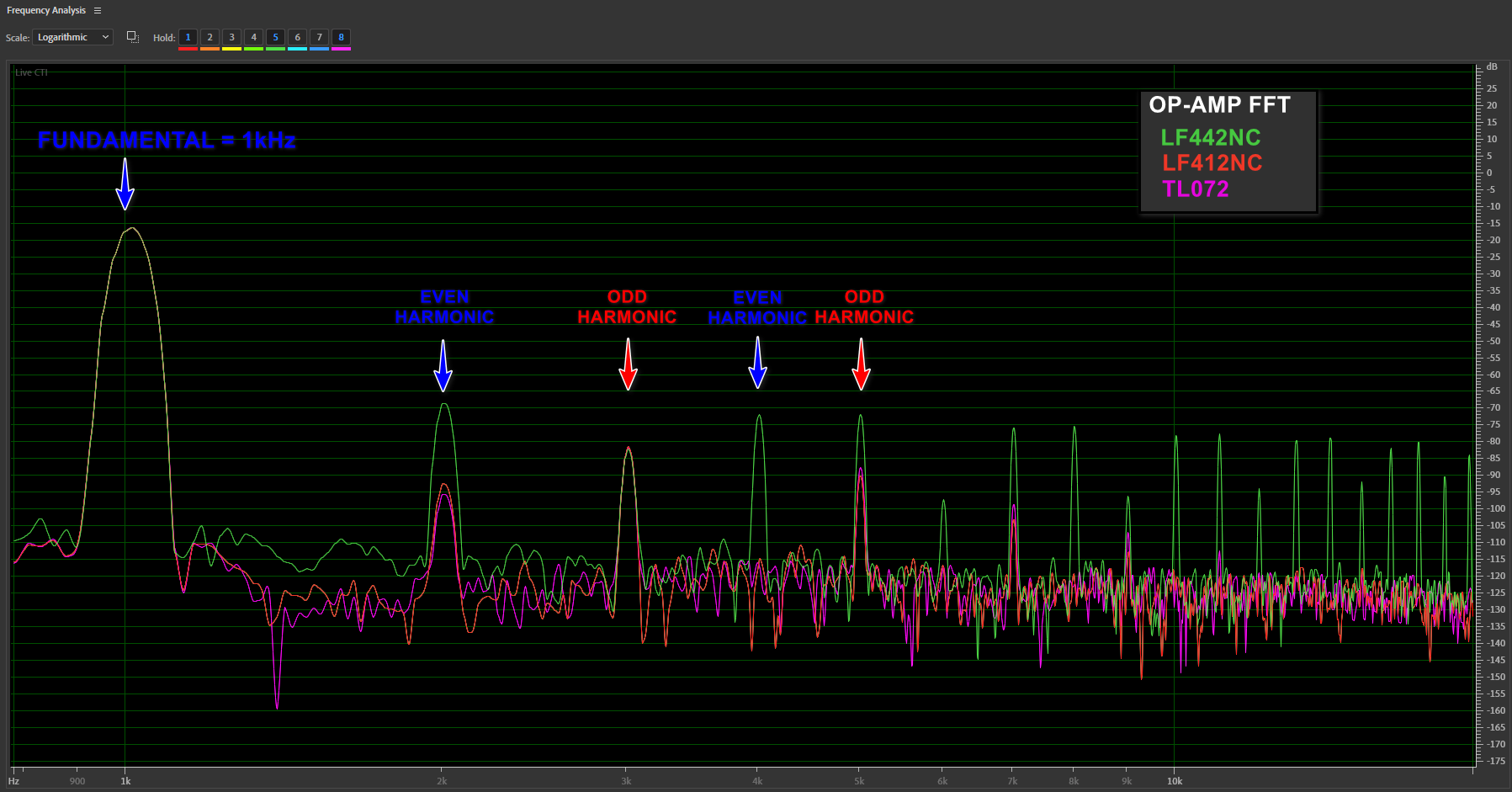
Task: Click the "25" dB level axis label
Action: [x=1492, y=88]
